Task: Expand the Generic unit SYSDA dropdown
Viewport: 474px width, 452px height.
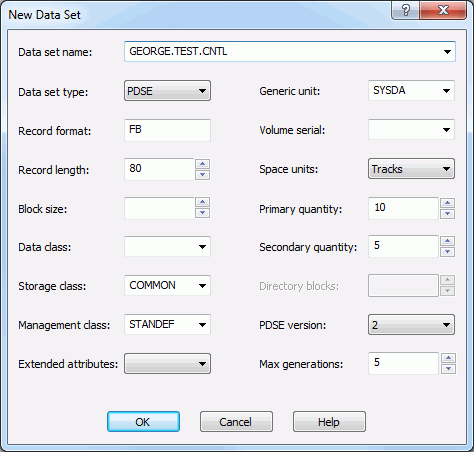Action: pos(411,90)
